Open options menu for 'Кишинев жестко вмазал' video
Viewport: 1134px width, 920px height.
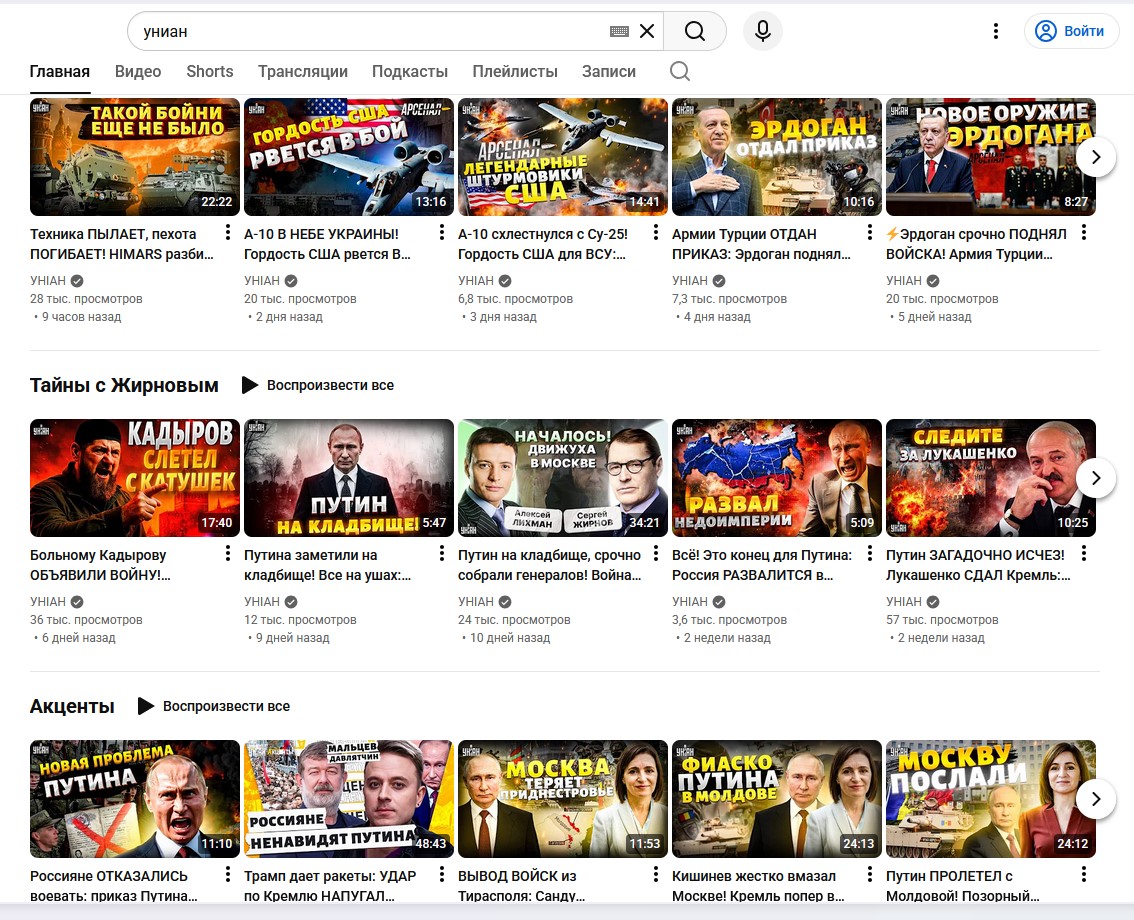[870, 874]
